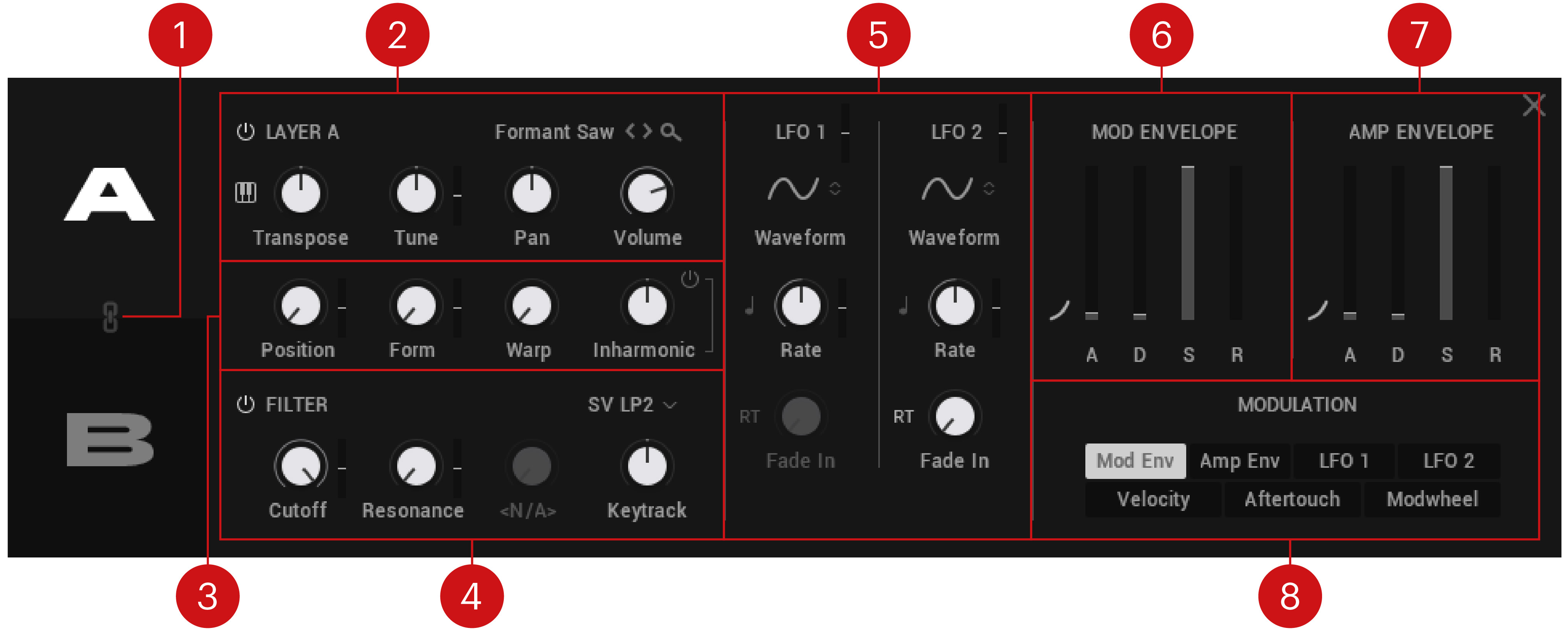Image resolution: width=1568 pixels, height=631 pixels.
Task: Toggle the Inharmonic power switch
Action: point(690,279)
